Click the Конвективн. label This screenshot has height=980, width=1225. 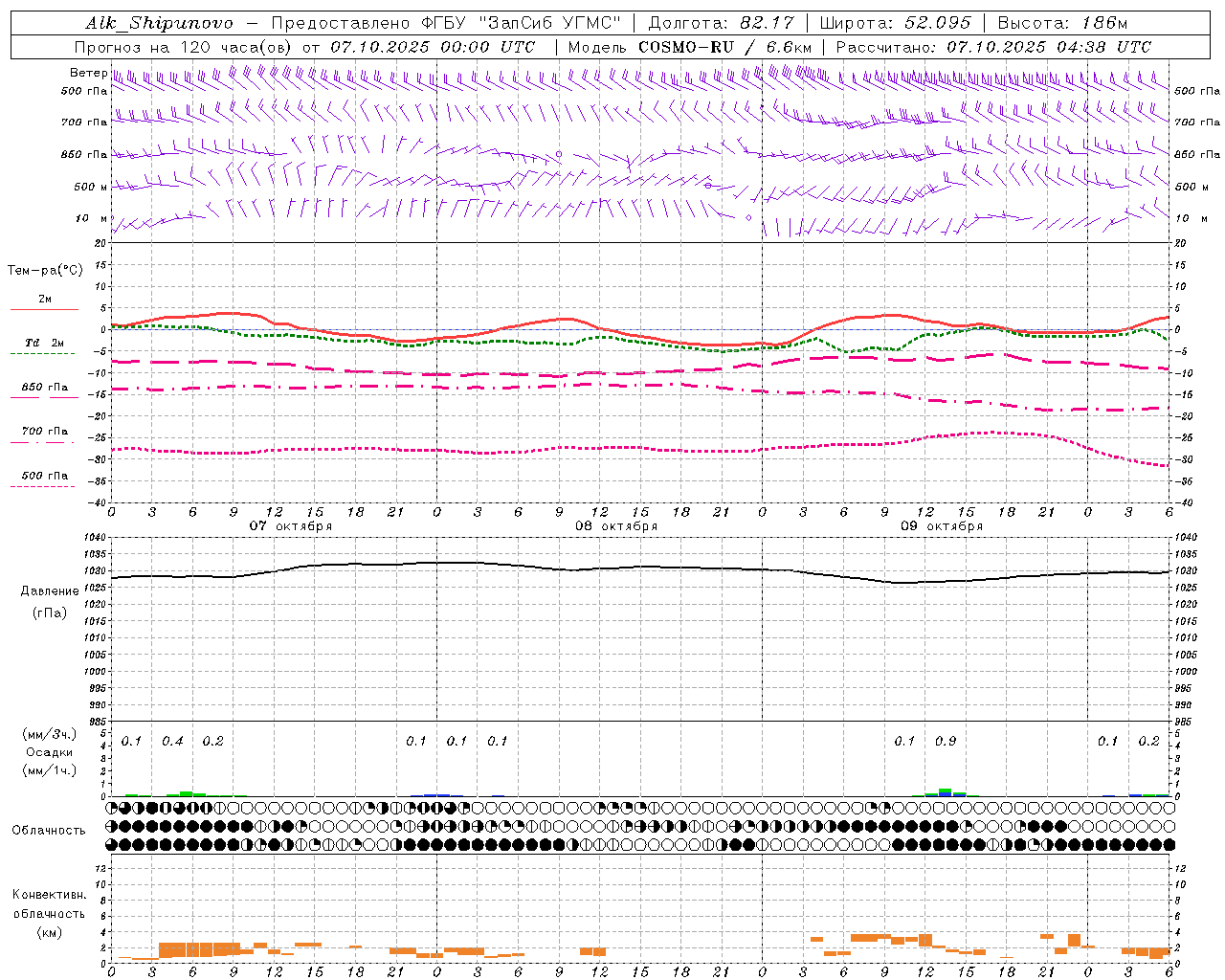(49, 895)
